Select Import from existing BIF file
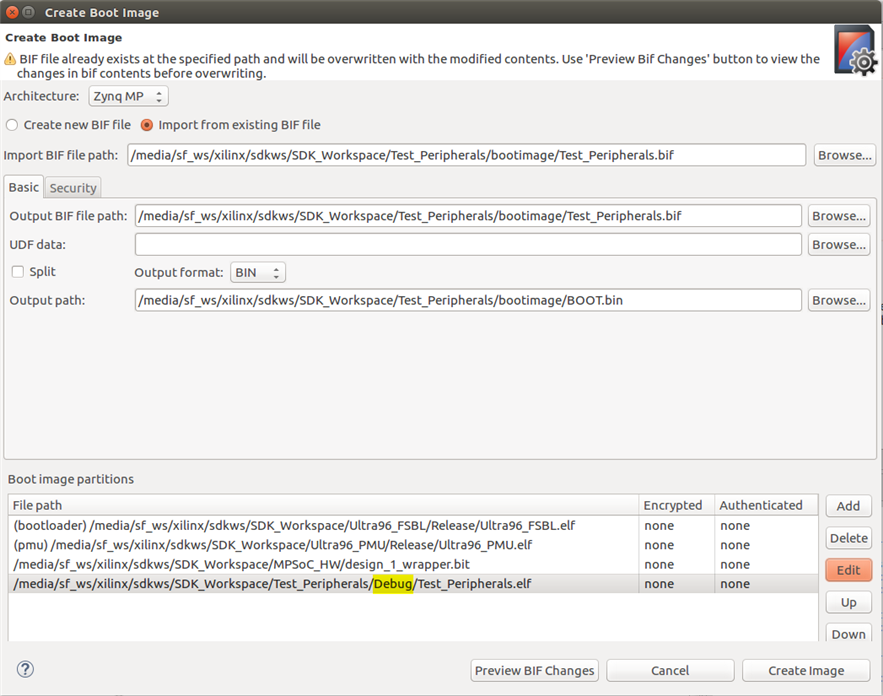The width and height of the screenshot is (883, 696). [147, 125]
